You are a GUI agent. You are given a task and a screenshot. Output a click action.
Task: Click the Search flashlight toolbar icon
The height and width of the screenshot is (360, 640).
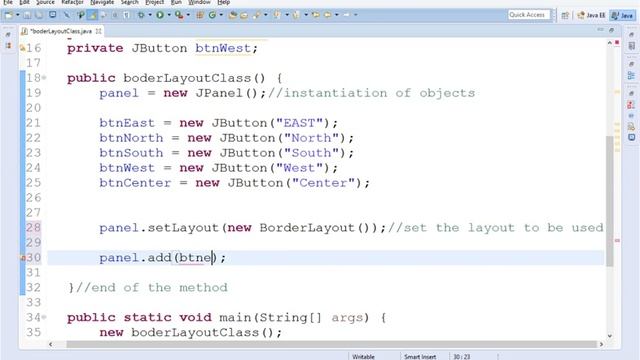point(257,15)
